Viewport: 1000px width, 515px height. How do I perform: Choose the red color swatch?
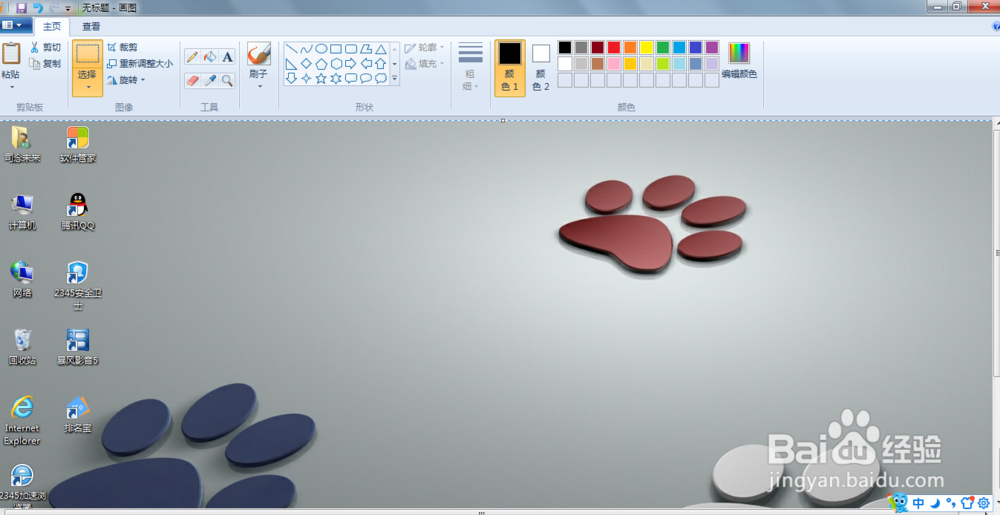(x=614, y=47)
